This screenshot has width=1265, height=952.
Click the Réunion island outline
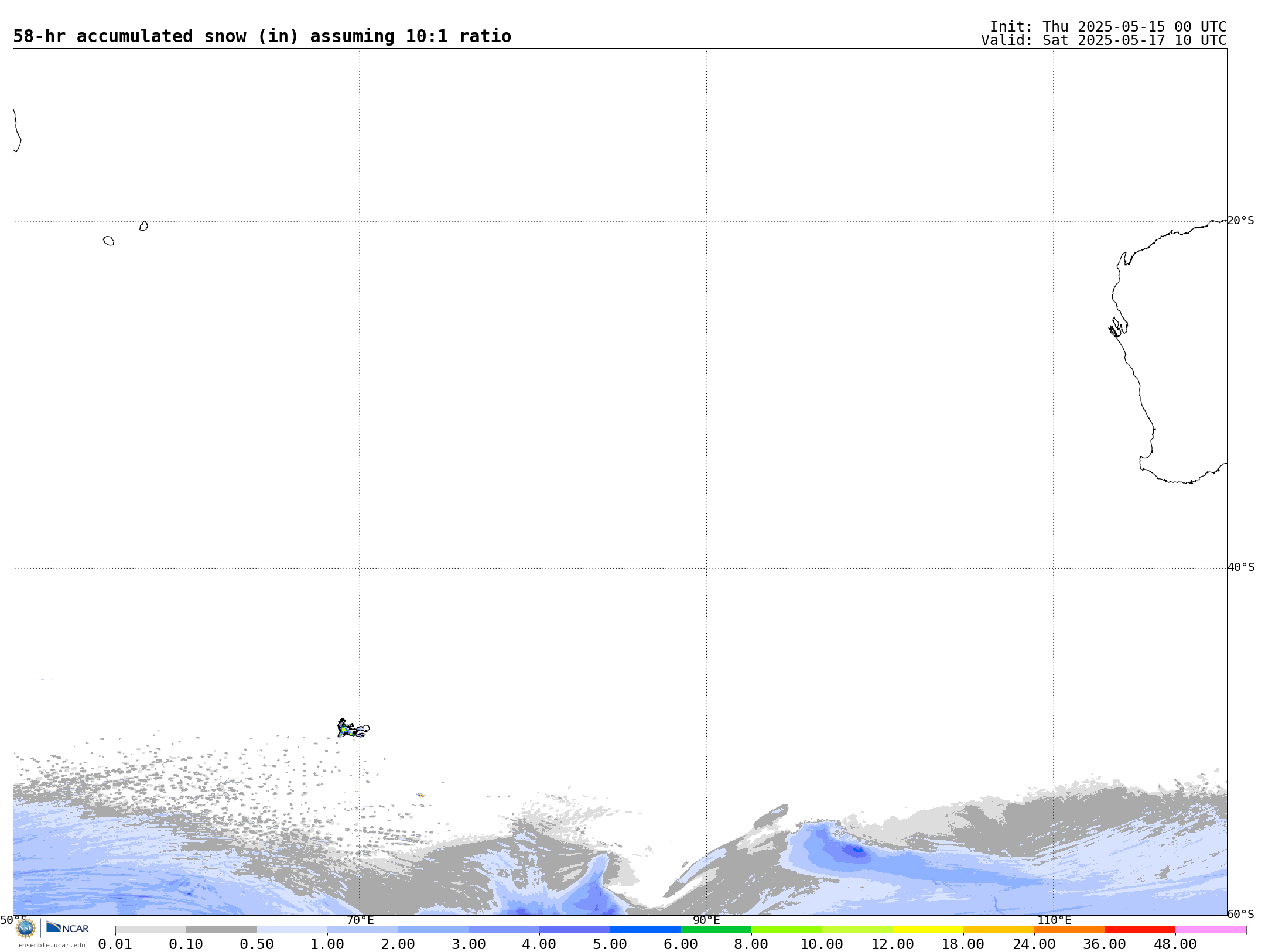coord(109,241)
